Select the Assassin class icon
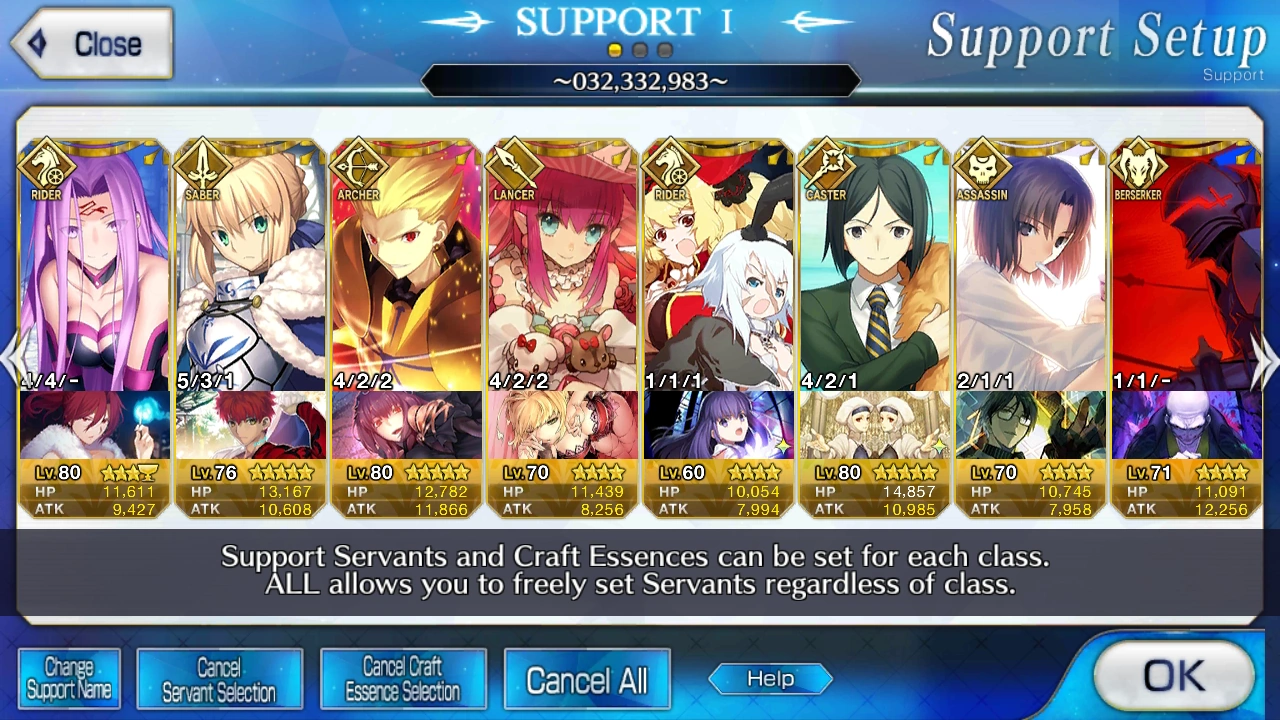Screen dimensions: 1280x720 [982, 165]
